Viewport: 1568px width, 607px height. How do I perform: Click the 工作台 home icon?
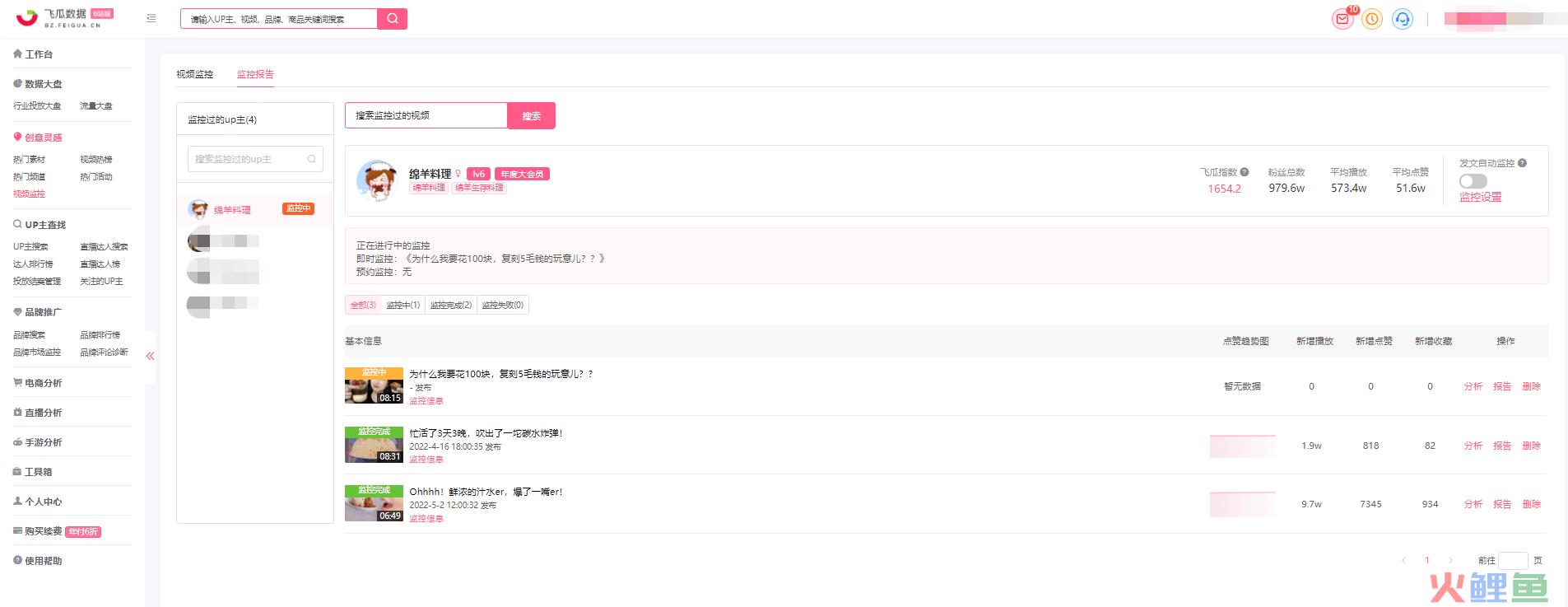[18, 54]
